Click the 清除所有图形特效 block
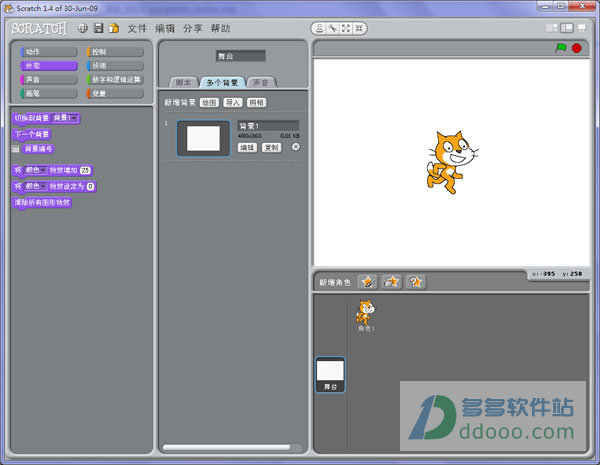This screenshot has width=600, height=465. 42,202
